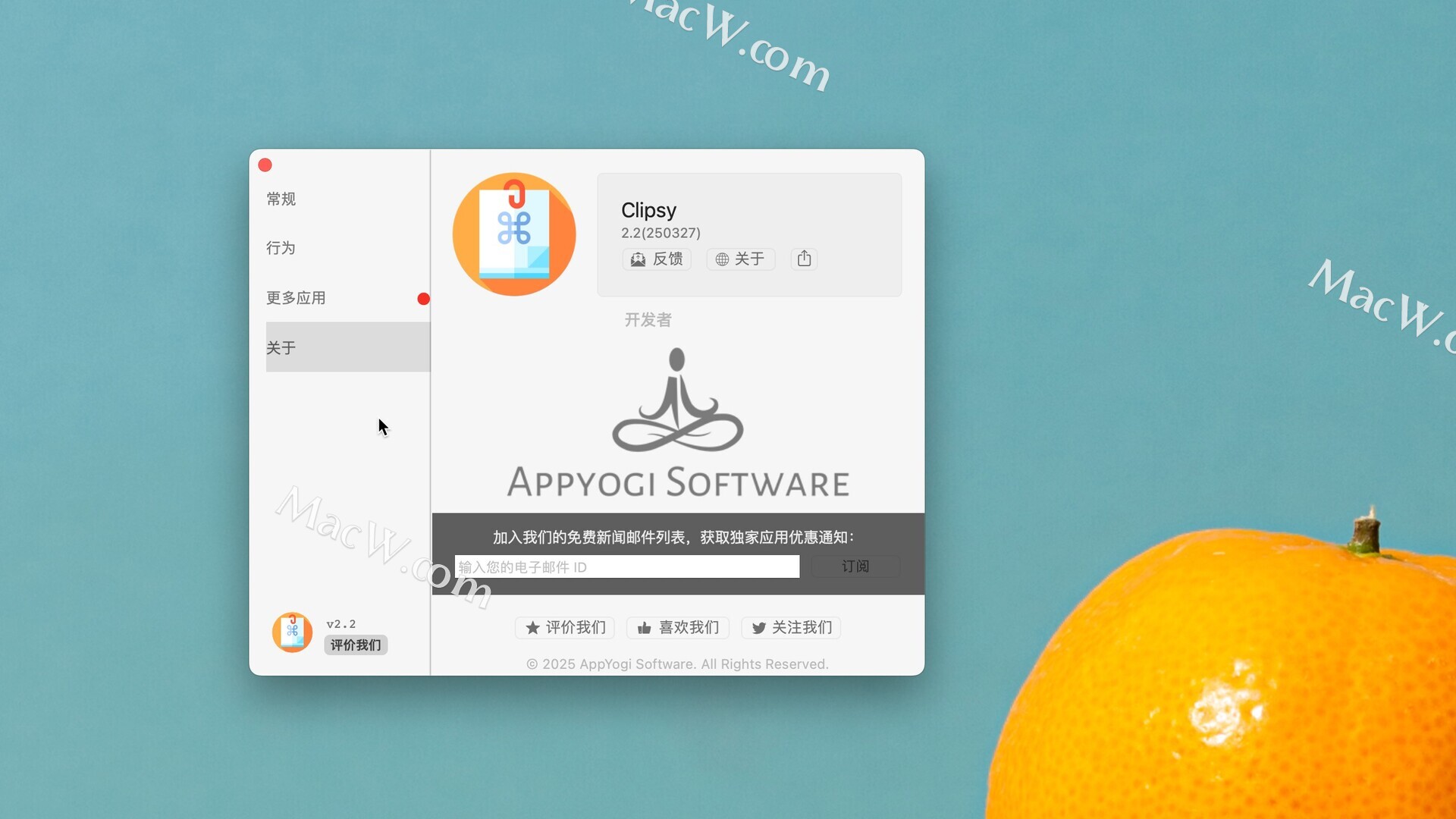The width and height of the screenshot is (1456, 819).
Task: Open the 更多应用 tab
Action: click(x=347, y=298)
